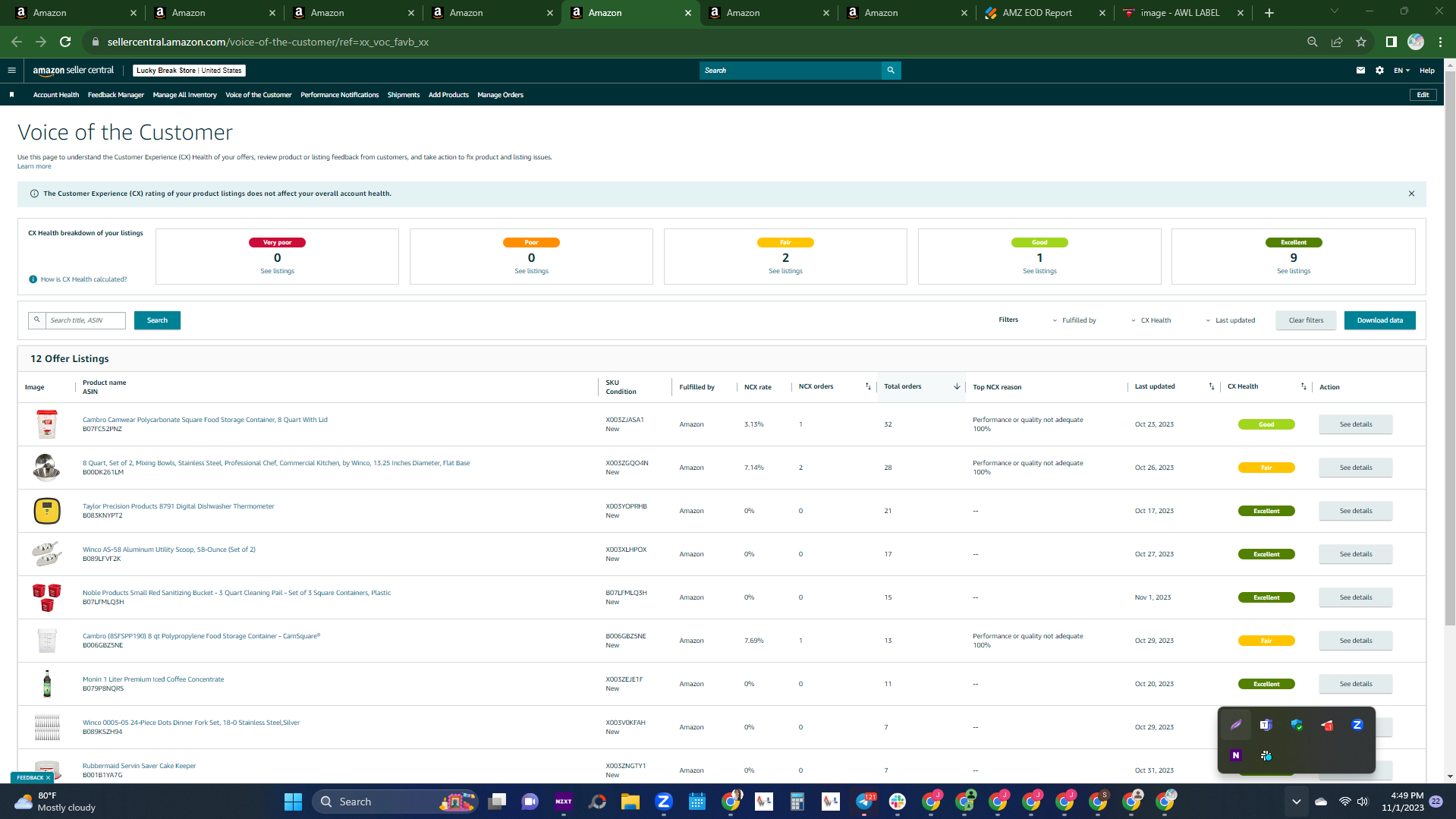This screenshot has height=819, width=1456.
Task: Open a new browser tab
Action: 1269,13
